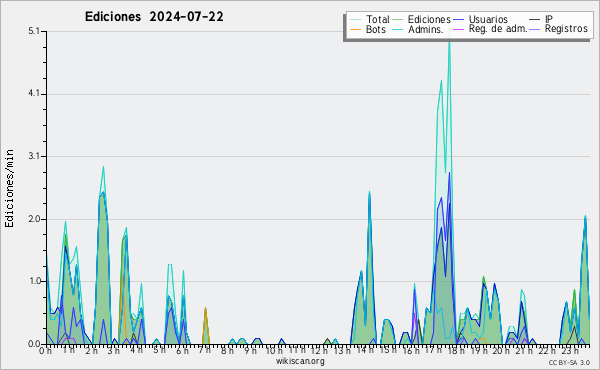This screenshot has width=600, height=370.
Task: Click the '7 h' x-axis label
Action: (204, 350)
